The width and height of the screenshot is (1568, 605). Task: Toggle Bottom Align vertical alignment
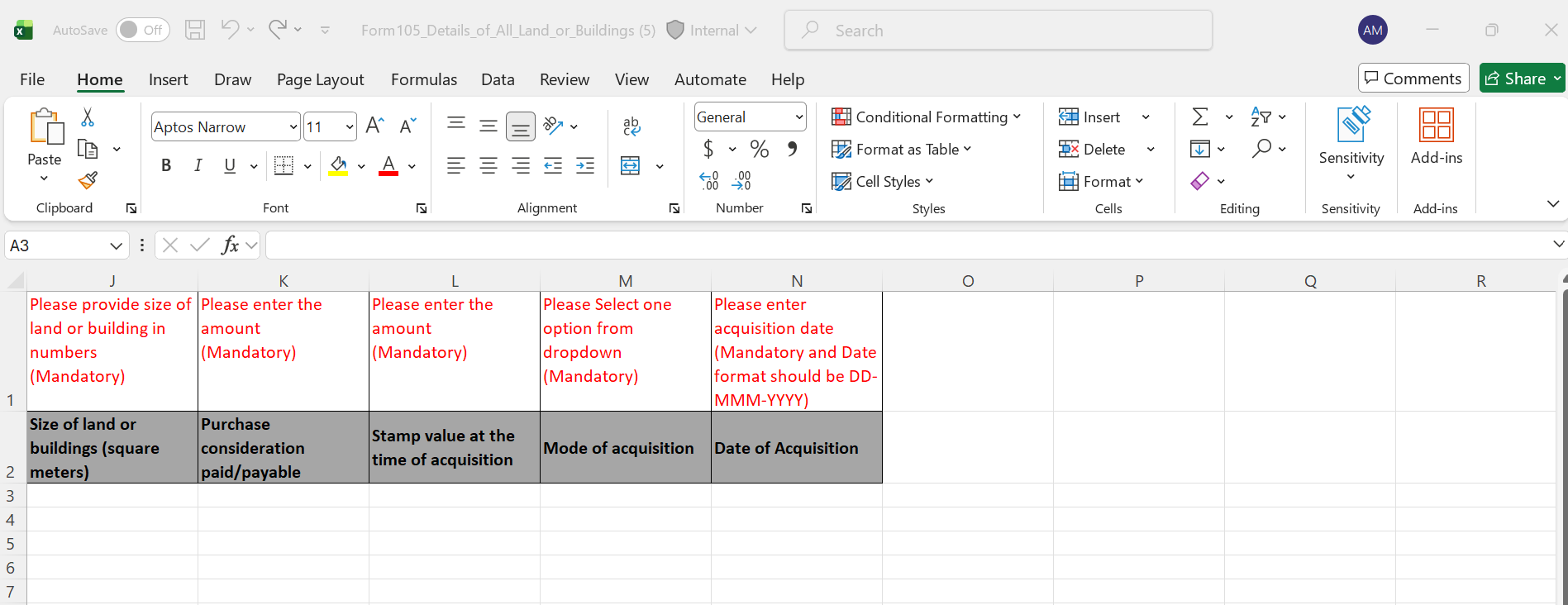click(521, 126)
